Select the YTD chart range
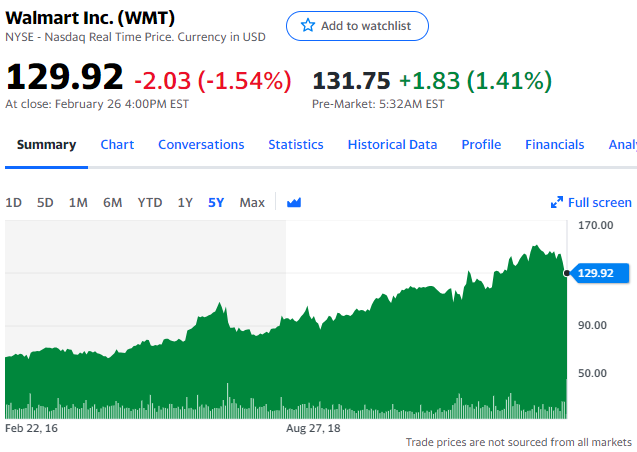The width and height of the screenshot is (637, 452). (x=150, y=202)
